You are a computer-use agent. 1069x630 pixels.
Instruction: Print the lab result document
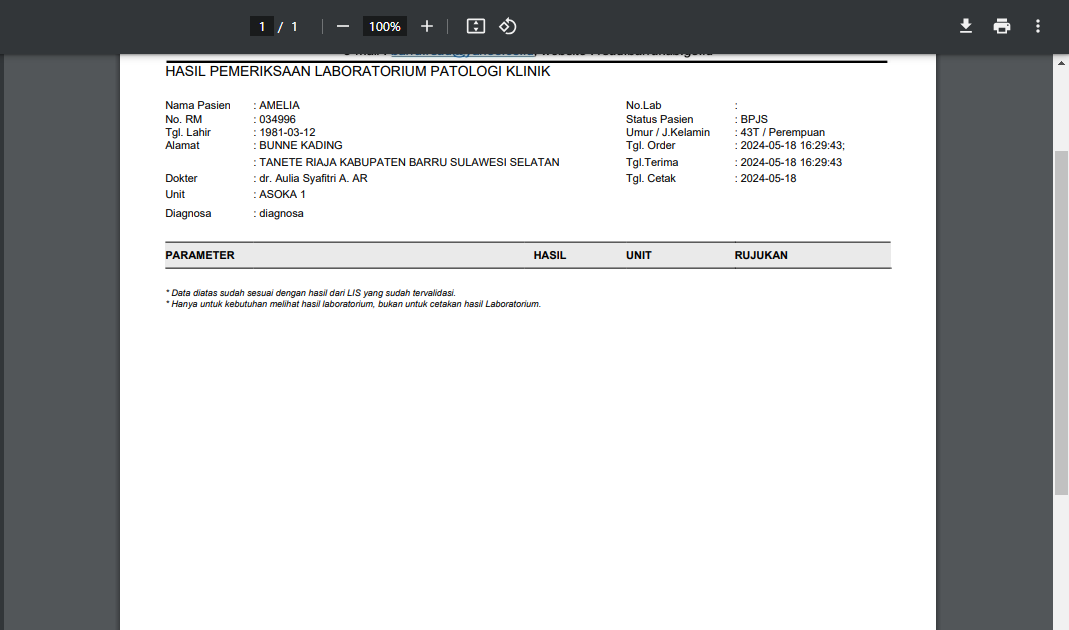[1001, 25]
